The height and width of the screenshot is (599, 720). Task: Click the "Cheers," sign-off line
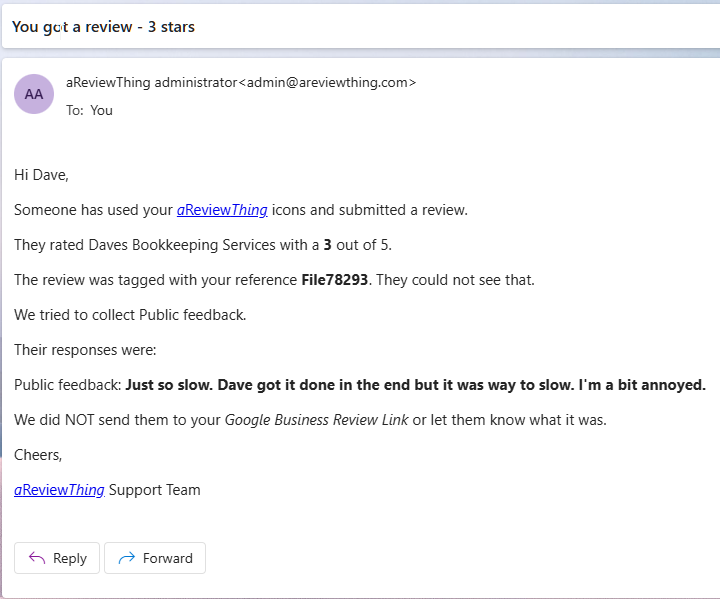tap(38, 455)
